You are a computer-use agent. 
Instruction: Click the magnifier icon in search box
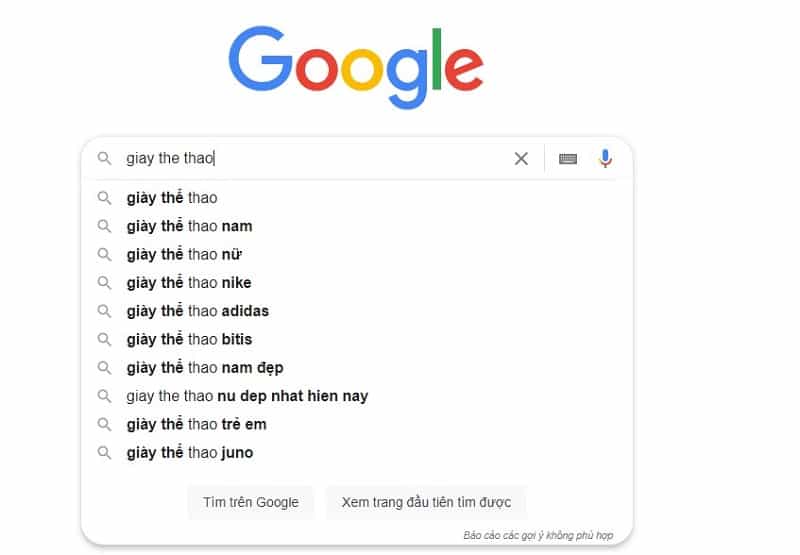click(104, 158)
